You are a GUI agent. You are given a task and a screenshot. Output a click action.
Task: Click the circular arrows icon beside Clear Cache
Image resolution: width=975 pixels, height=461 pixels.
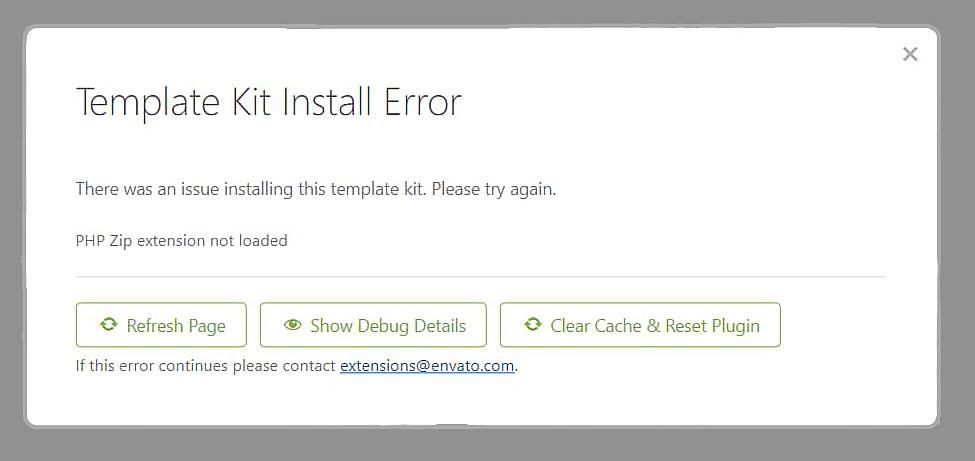pyautogui.click(x=533, y=324)
